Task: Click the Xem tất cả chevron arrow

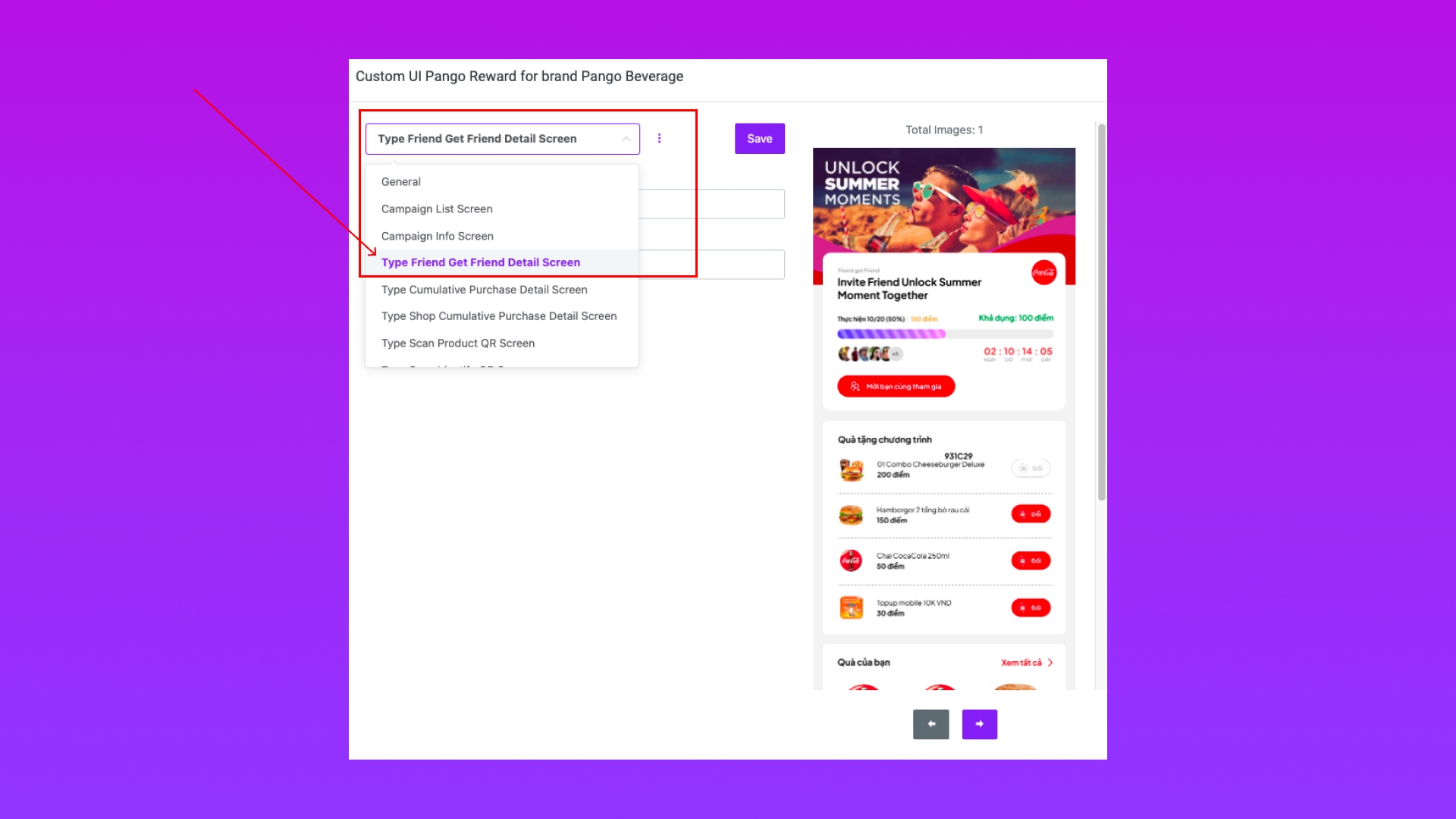Action: coord(1050,663)
